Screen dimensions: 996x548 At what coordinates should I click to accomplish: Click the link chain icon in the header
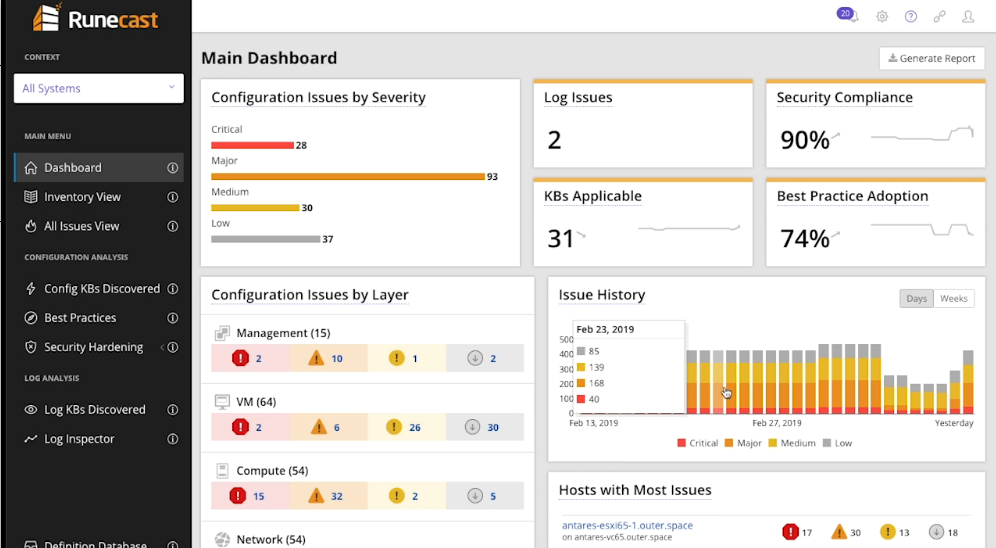coord(939,17)
